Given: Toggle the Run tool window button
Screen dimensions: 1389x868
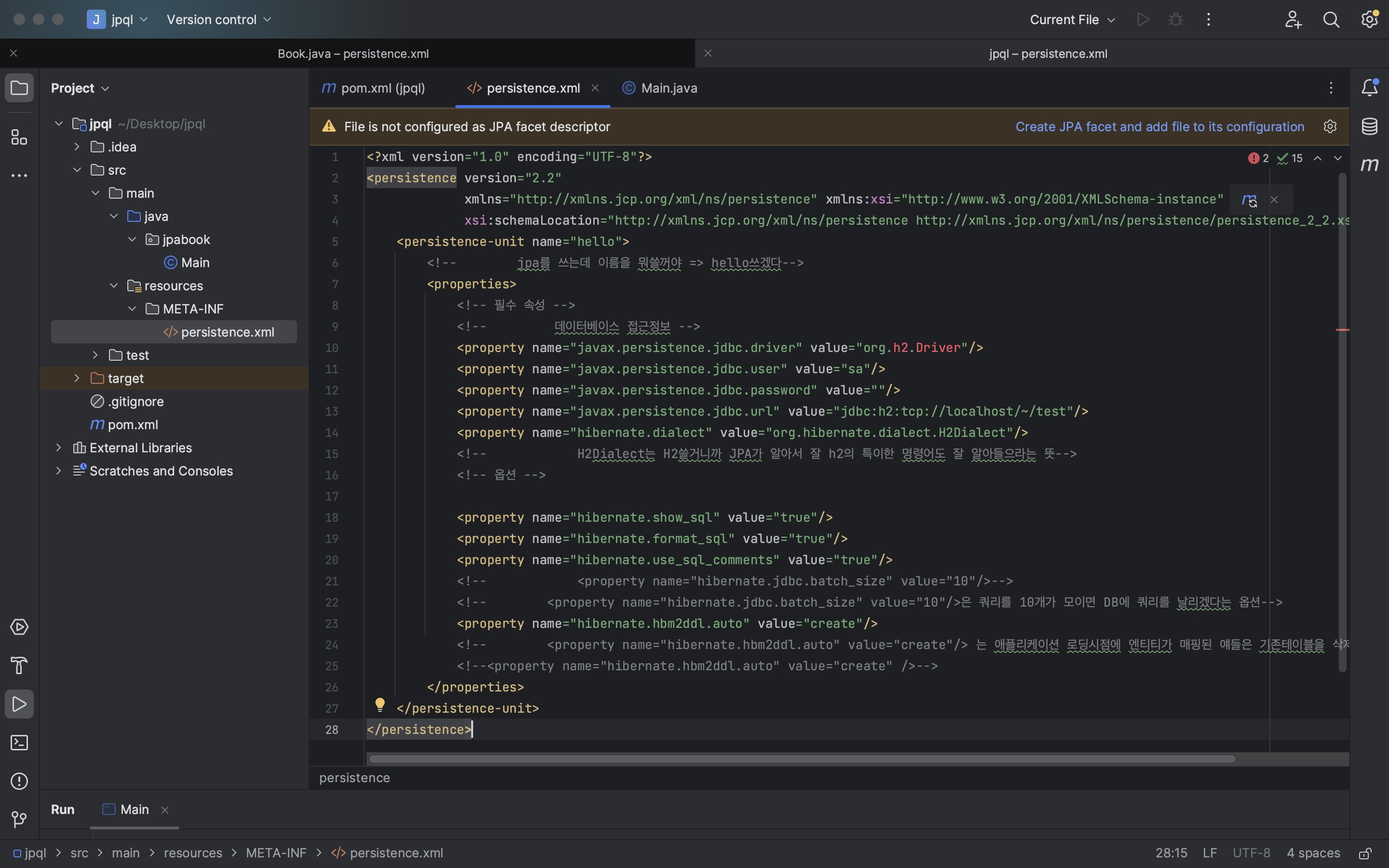Looking at the screenshot, I should (19, 704).
